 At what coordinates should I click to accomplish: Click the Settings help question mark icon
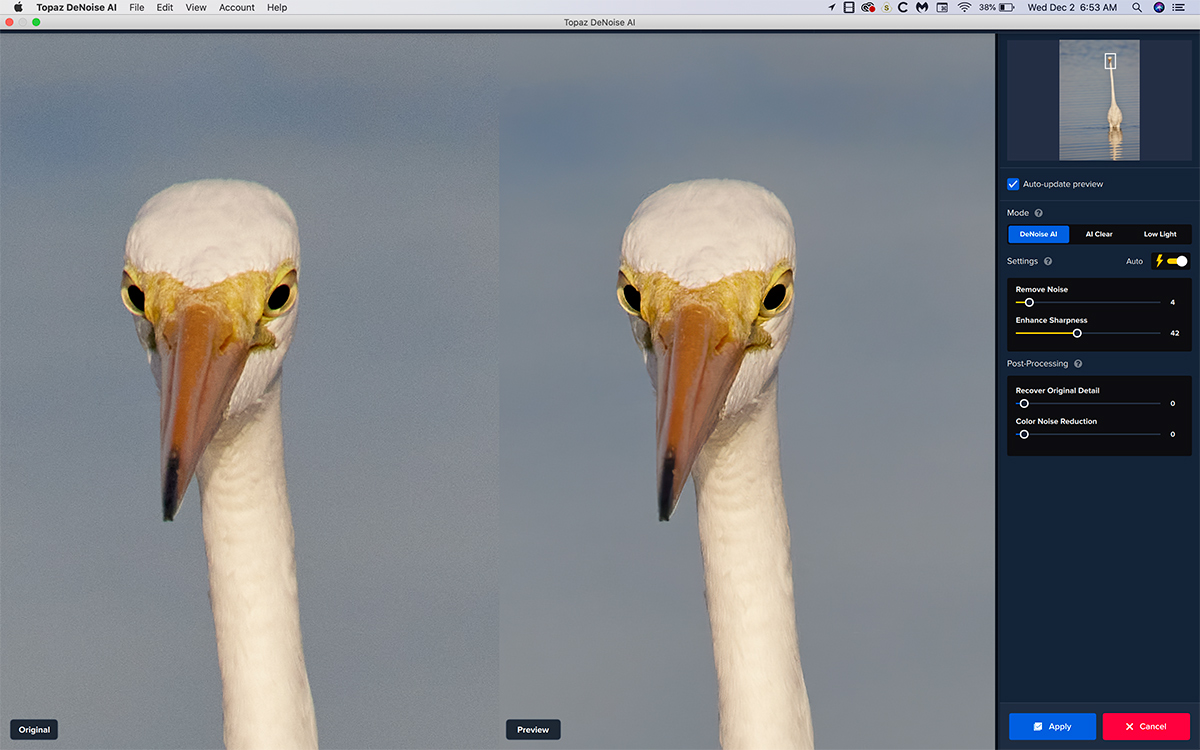[x=1048, y=261]
